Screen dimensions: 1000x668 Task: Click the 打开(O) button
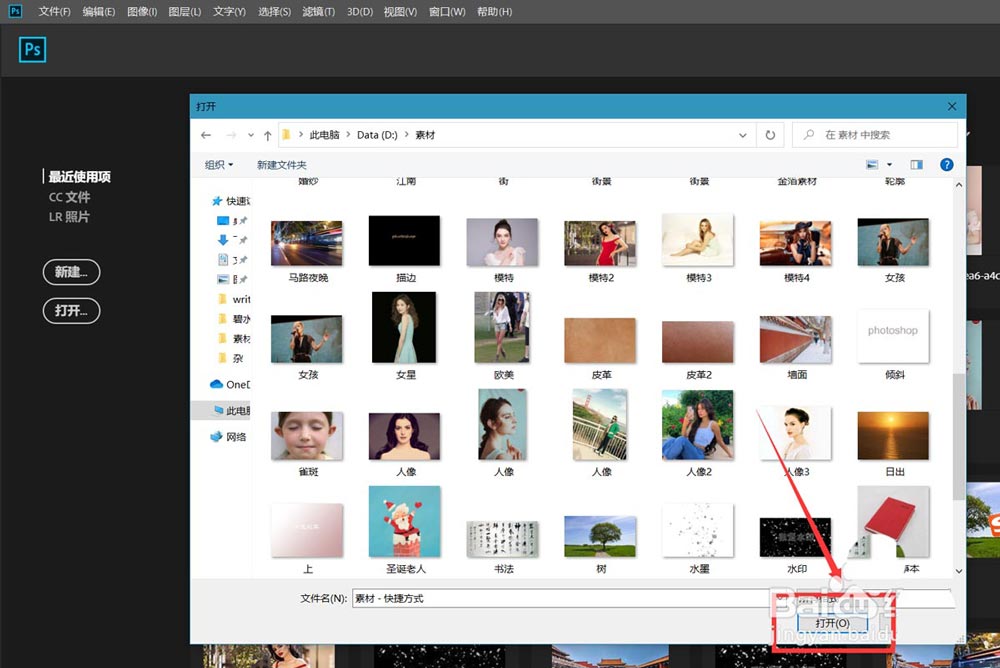coord(832,623)
